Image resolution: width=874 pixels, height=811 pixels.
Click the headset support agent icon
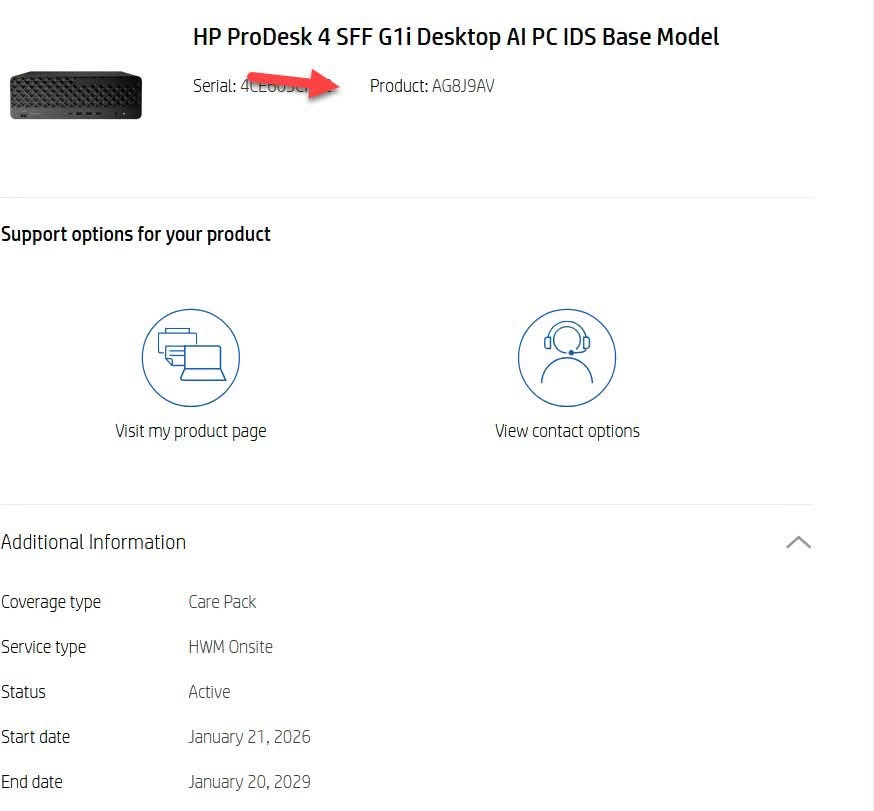567,357
